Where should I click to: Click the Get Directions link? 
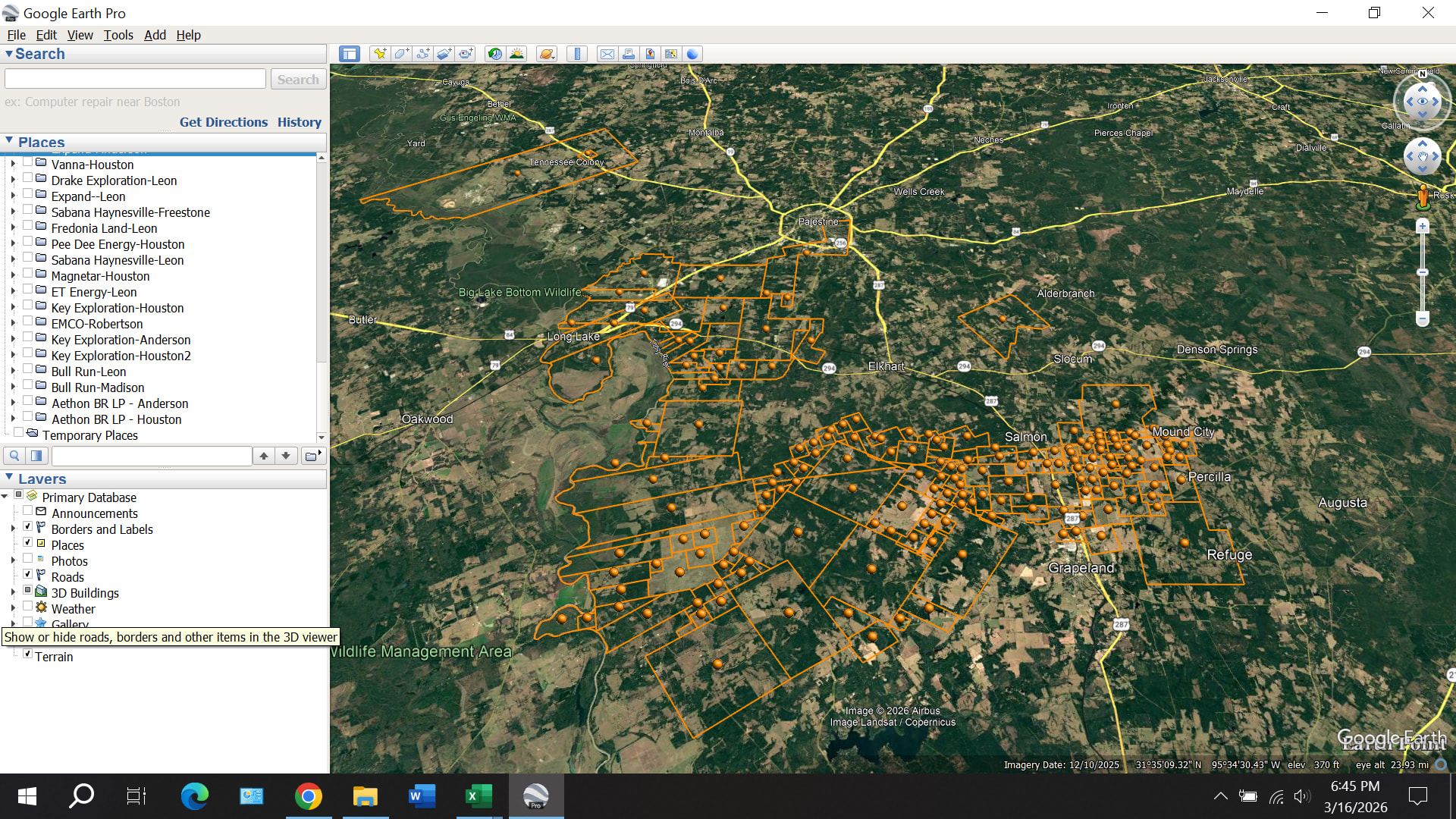[223, 122]
